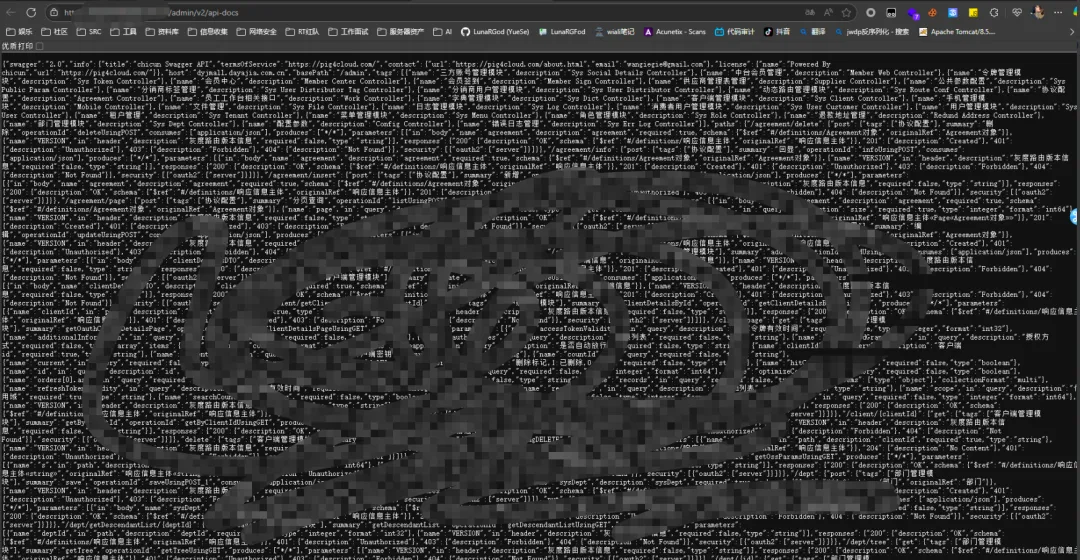
Task: Tick the 优质打印 checkbox
Action: pyautogui.click(x=39, y=46)
